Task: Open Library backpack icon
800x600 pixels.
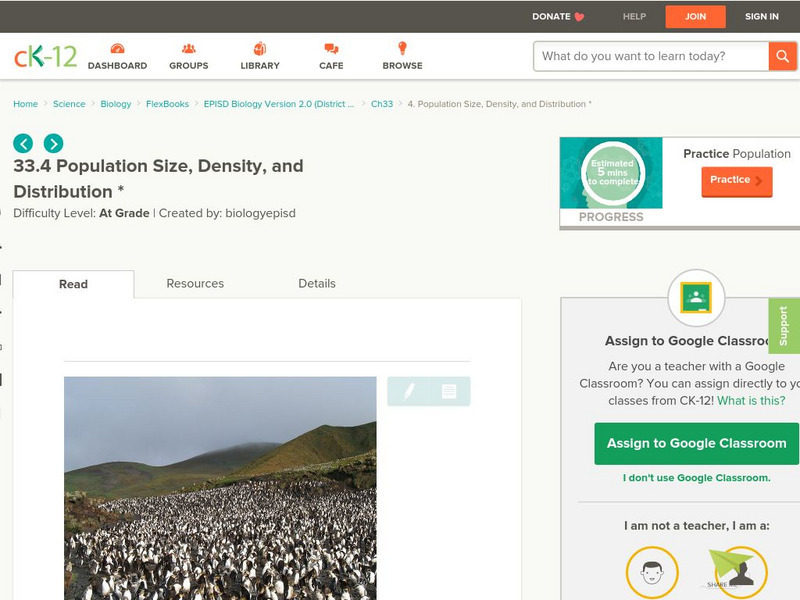Action: click(x=260, y=48)
